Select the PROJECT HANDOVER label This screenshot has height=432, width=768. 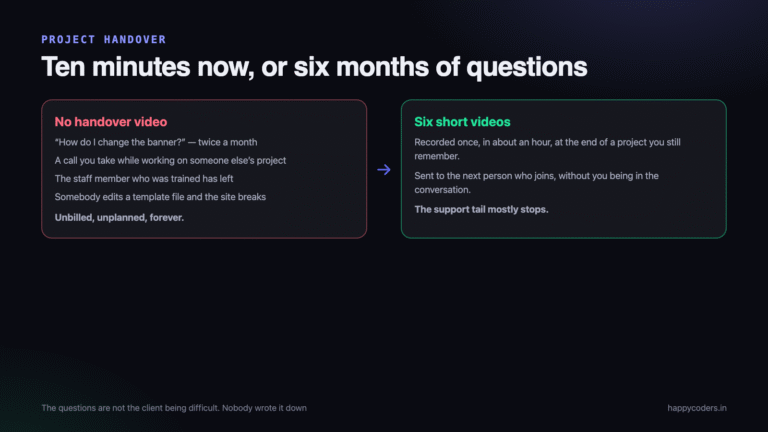[104, 40]
